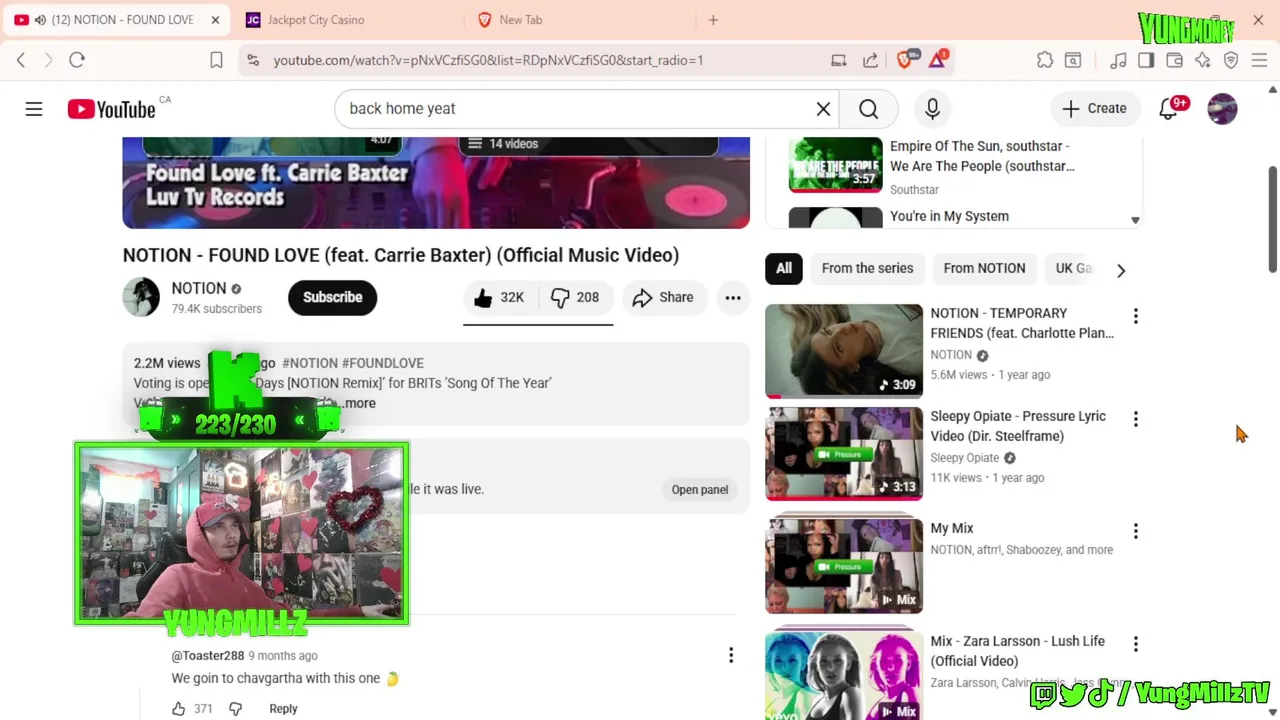Reply to the Toaster288 comment
Viewport: 1280px width, 720px height.
coord(283,708)
